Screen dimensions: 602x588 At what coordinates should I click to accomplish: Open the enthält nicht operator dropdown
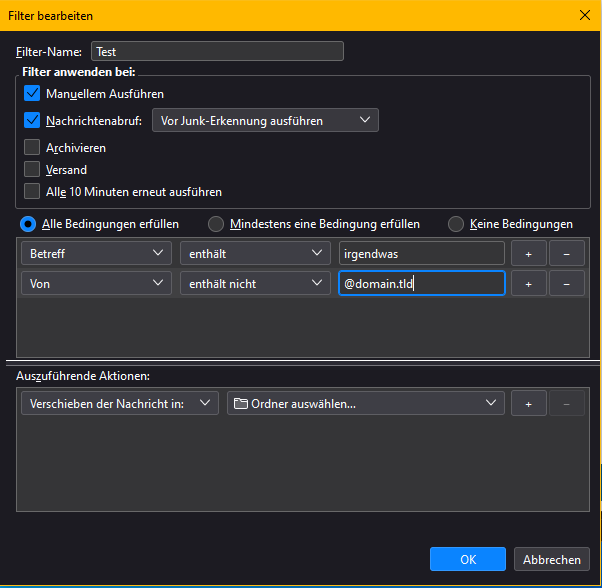(254, 284)
